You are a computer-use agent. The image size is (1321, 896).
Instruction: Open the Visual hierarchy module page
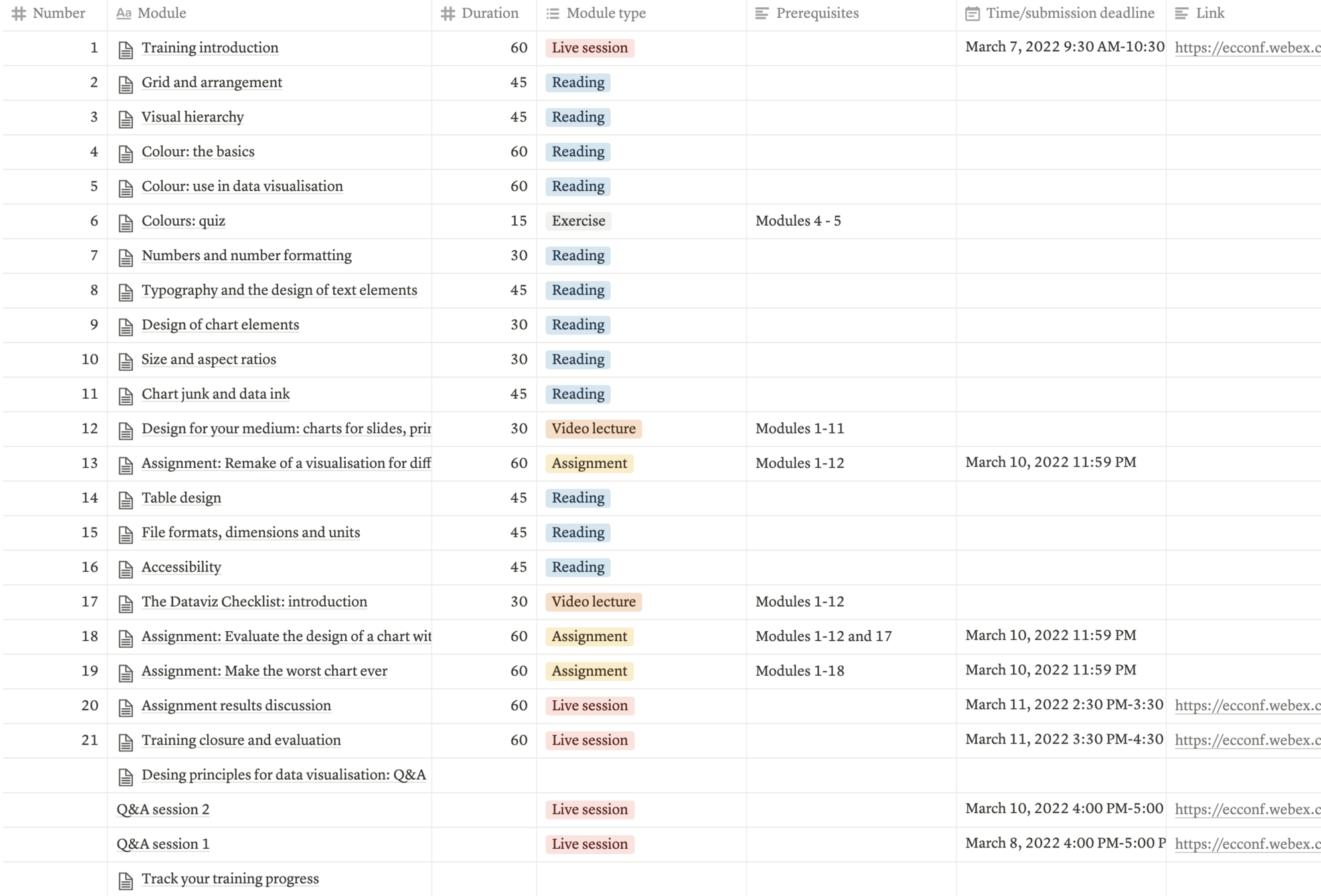193,117
